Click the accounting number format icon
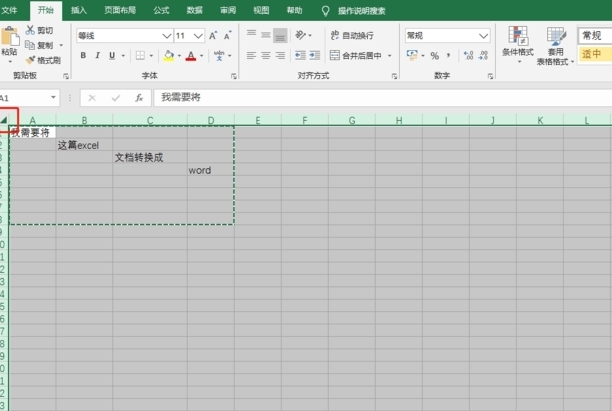 pos(412,55)
